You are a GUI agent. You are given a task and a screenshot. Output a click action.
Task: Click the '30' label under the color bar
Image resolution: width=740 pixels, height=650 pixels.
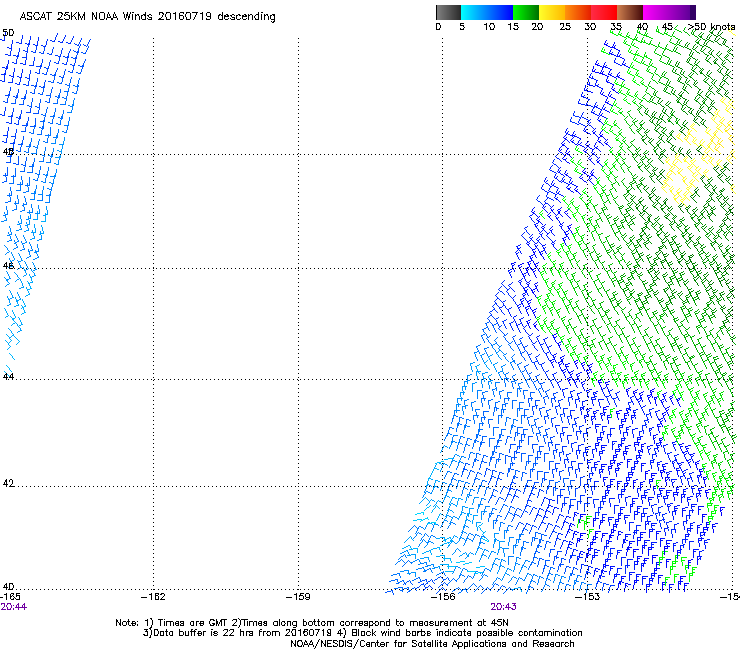(x=590, y=27)
